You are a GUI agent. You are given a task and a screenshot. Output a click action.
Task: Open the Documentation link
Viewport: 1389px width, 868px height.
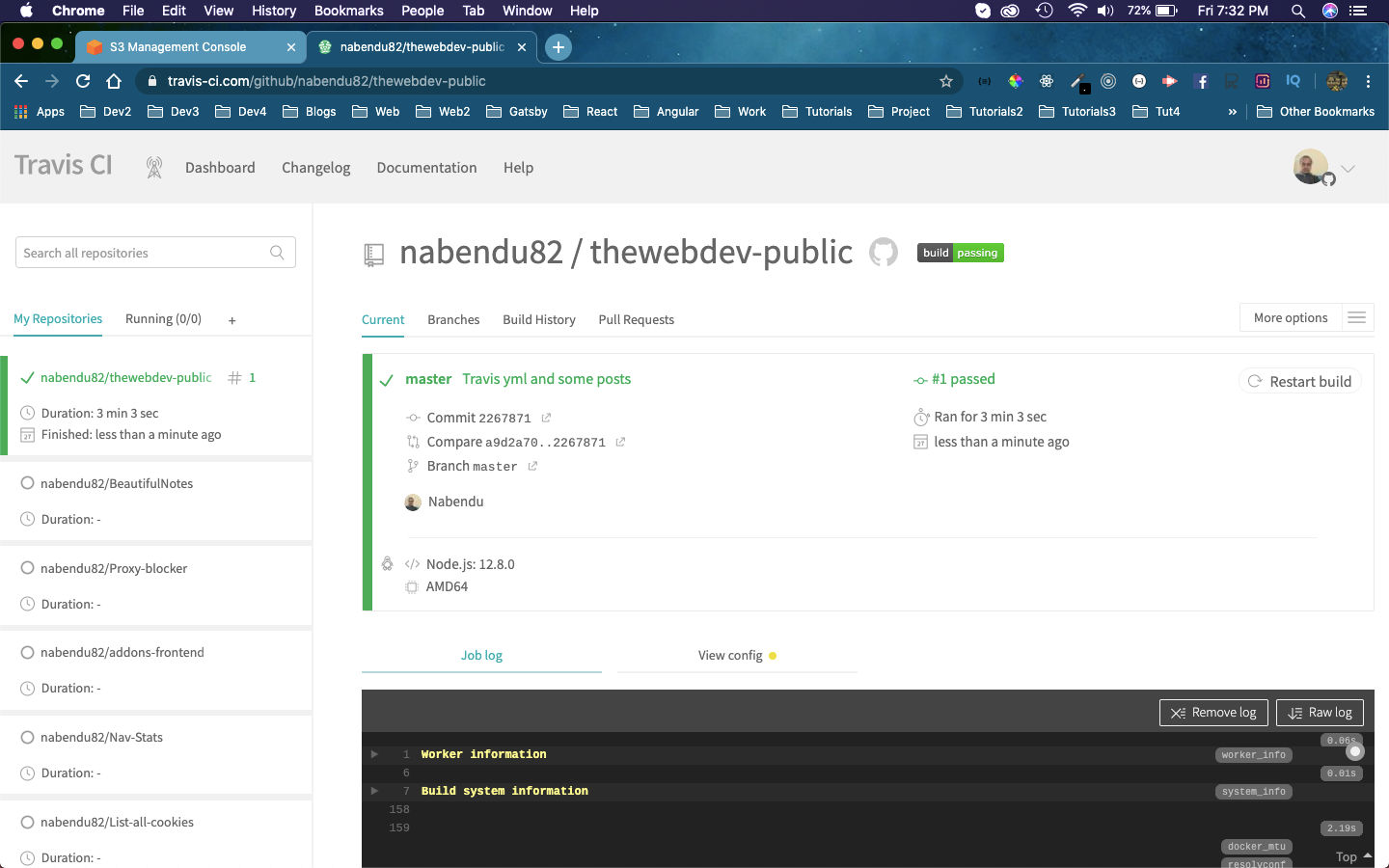tap(426, 168)
